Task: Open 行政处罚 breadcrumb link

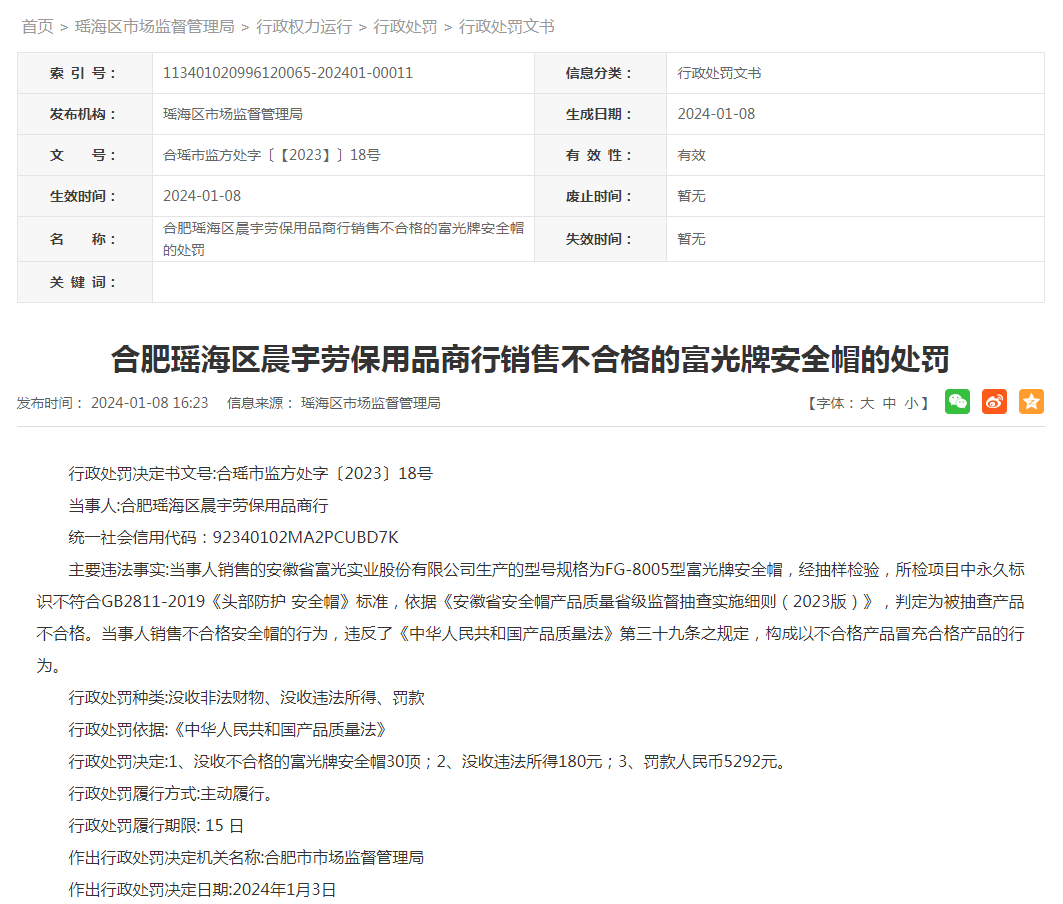Action: [405, 26]
